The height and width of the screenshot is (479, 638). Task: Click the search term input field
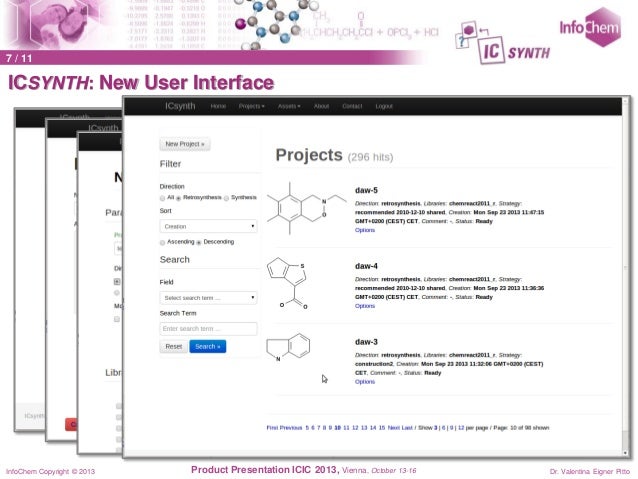[208, 328]
